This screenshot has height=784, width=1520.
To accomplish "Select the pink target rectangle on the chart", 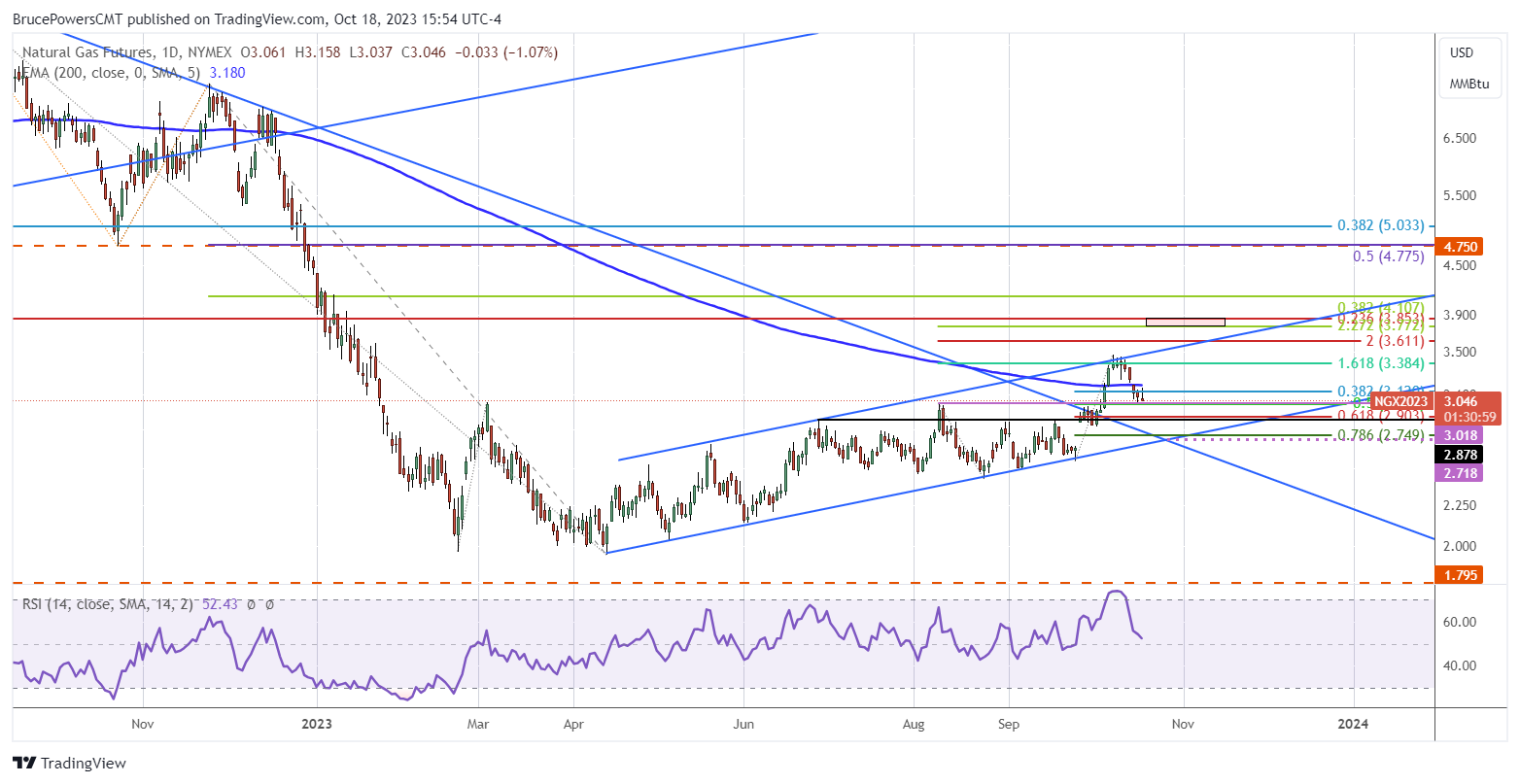I will pos(1185,322).
